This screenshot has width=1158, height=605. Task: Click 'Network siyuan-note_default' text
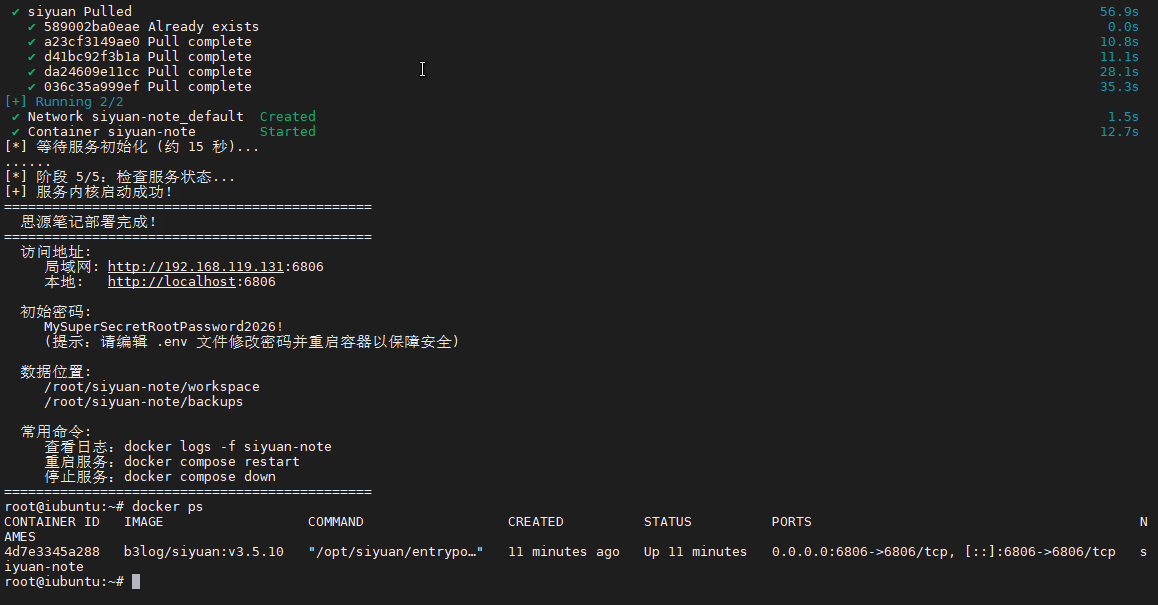click(135, 117)
